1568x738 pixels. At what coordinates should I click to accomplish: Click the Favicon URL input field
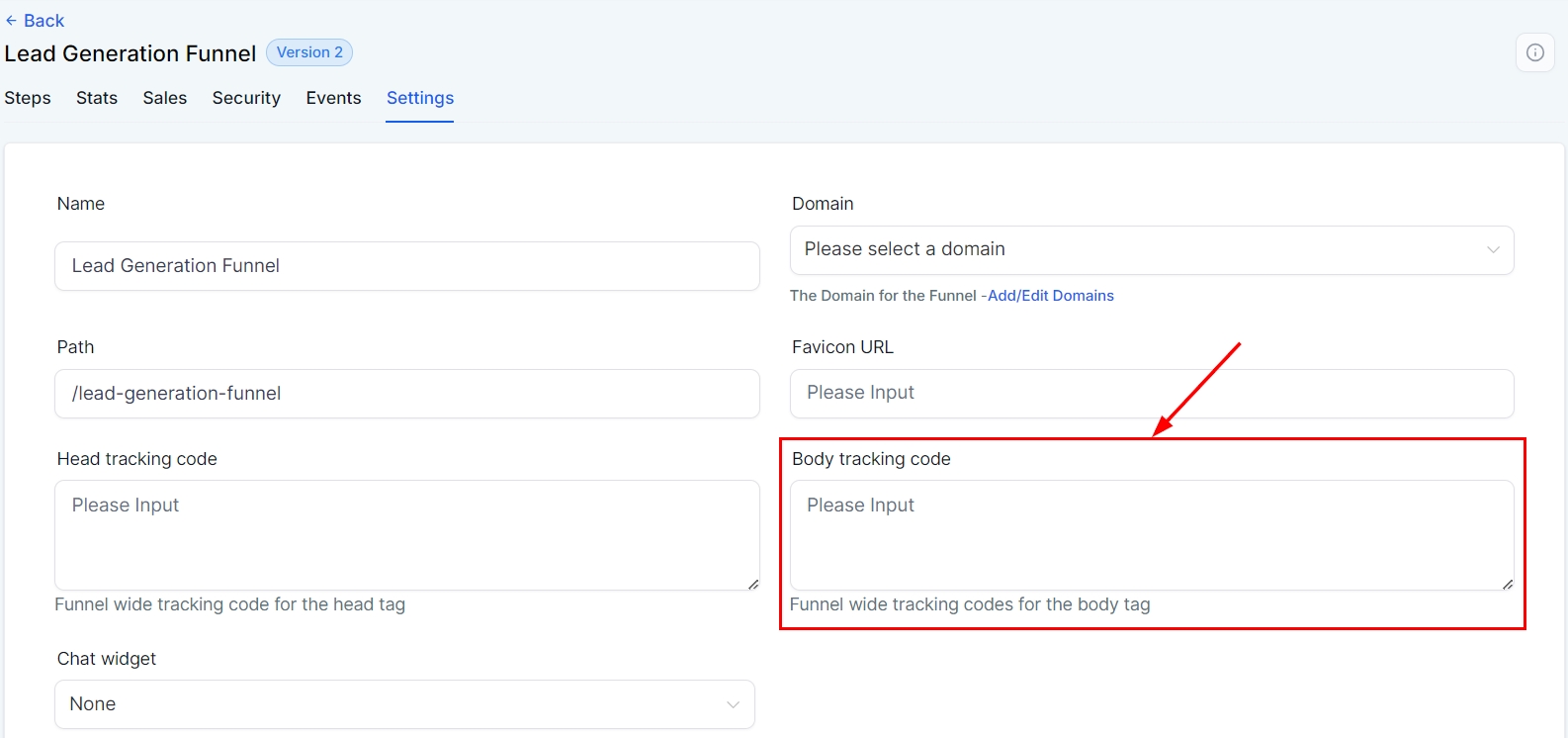tap(1151, 394)
